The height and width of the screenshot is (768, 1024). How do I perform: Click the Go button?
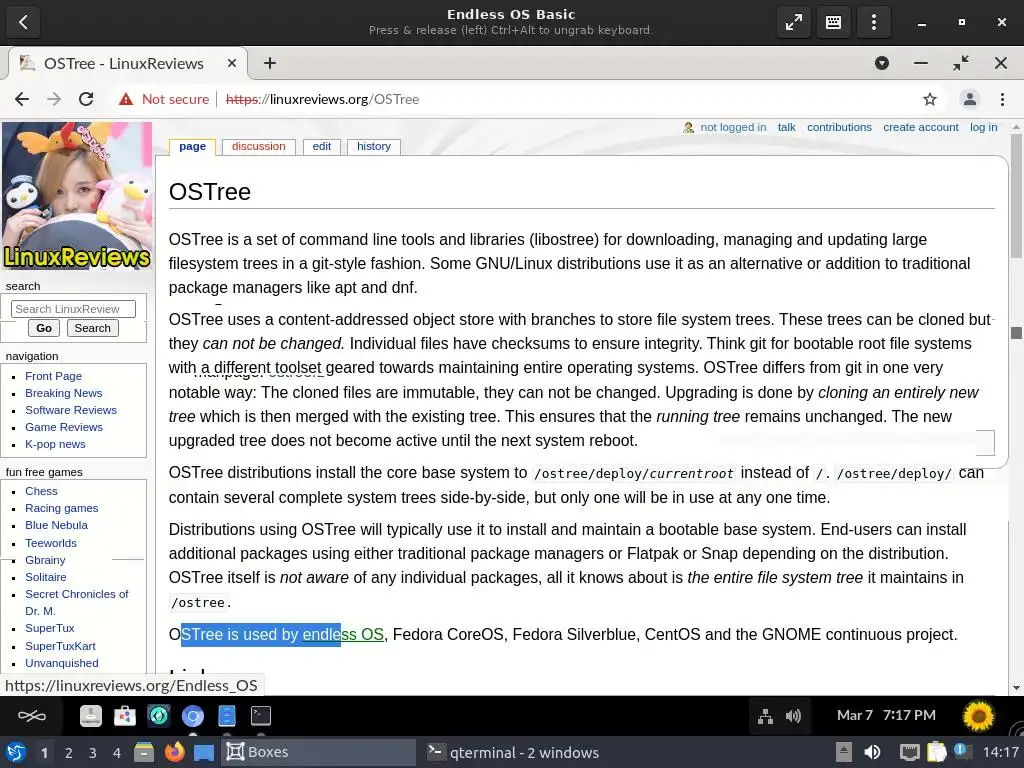(x=44, y=328)
